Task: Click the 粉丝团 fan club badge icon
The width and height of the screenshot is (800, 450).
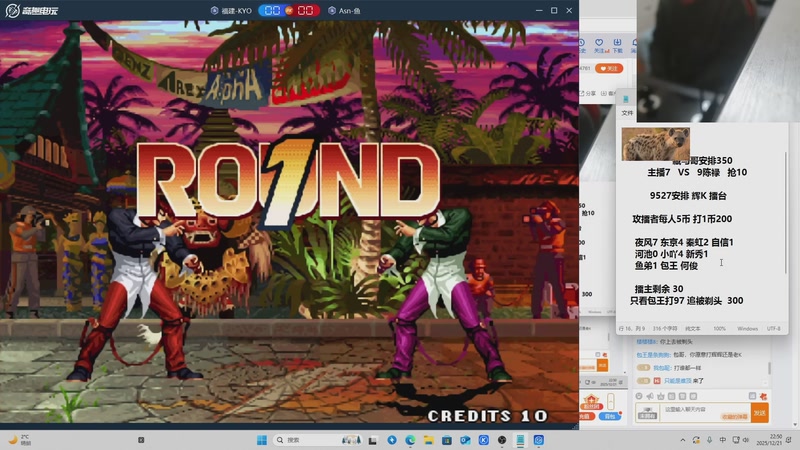Action: 591,402
